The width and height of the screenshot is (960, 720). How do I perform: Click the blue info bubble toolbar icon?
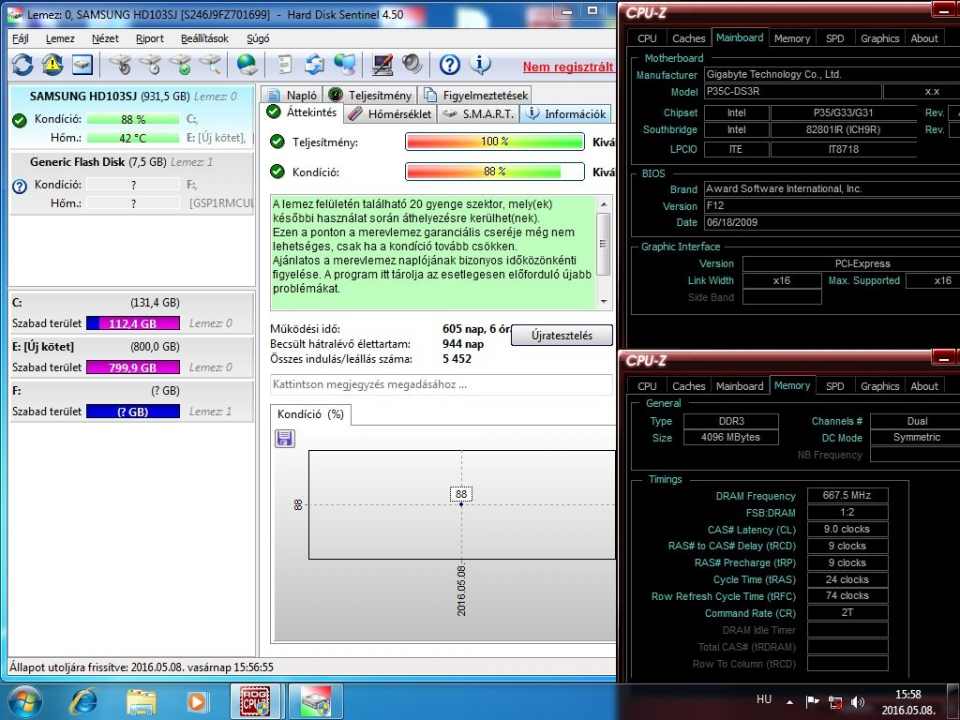pos(481,64)
